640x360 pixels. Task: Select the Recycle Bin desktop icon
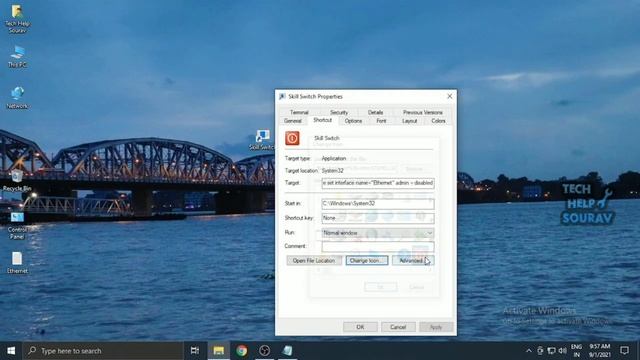(17, 180)
